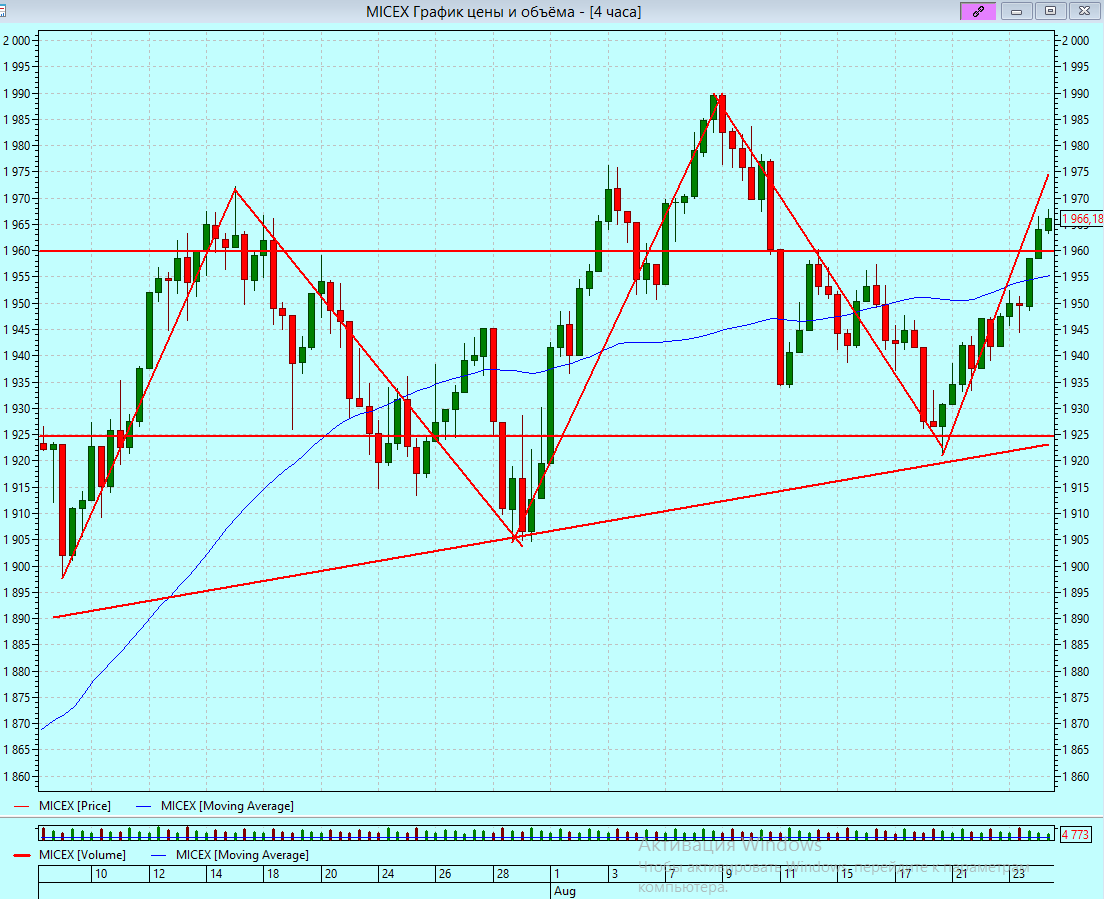The image size is (1104, 899).
Task: Click date label 21 on time axis
Action: pos(961,874)
